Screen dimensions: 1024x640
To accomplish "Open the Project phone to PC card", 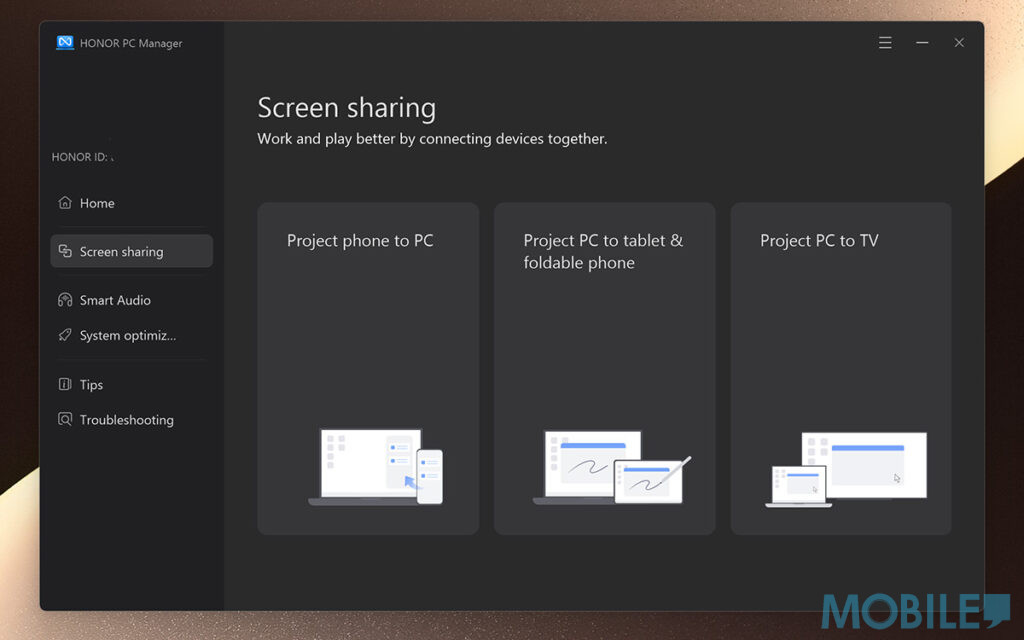I will (x=368, y=368).
